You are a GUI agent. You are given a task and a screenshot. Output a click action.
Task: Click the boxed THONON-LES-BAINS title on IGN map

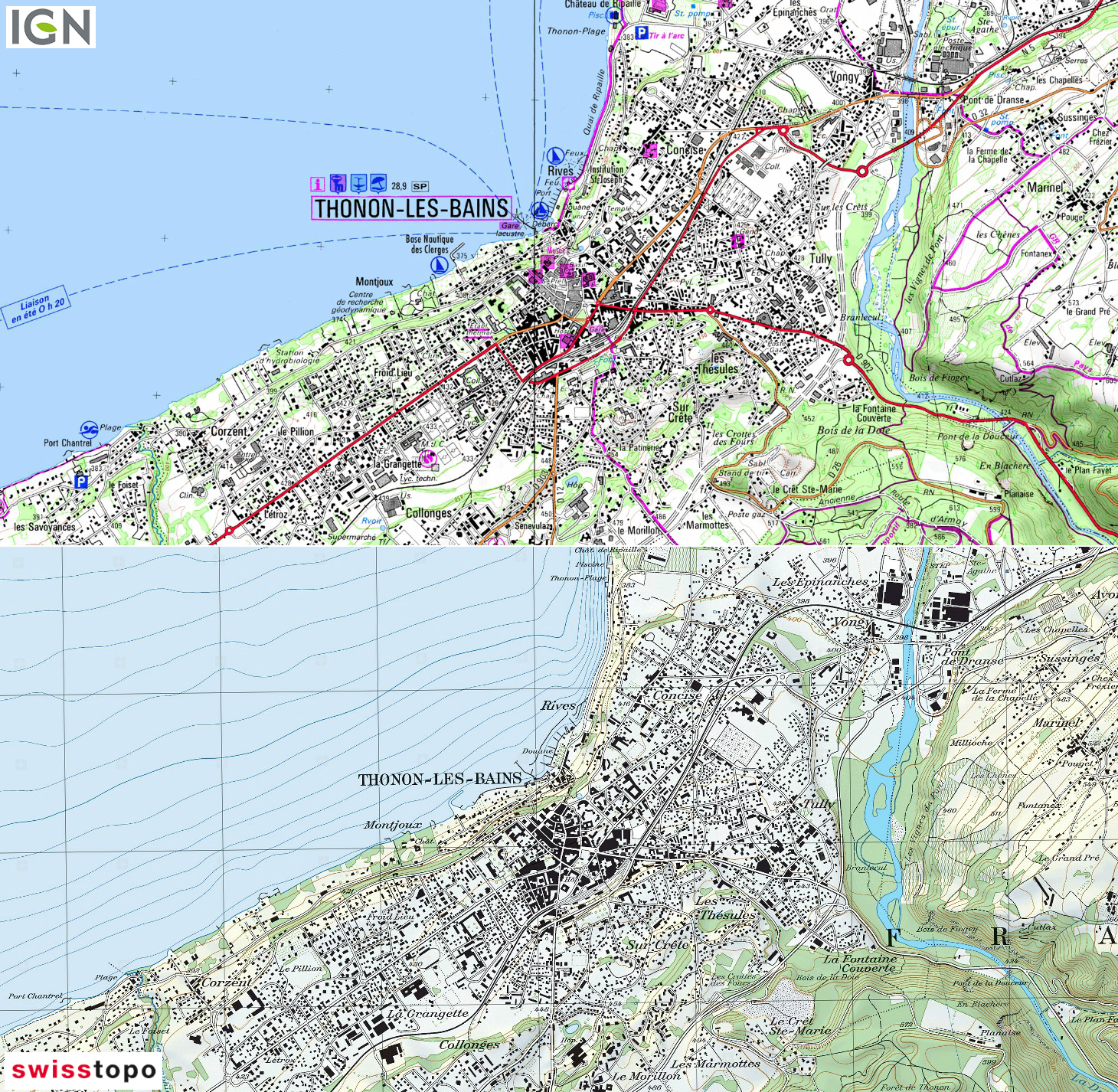tap(411, 208)
